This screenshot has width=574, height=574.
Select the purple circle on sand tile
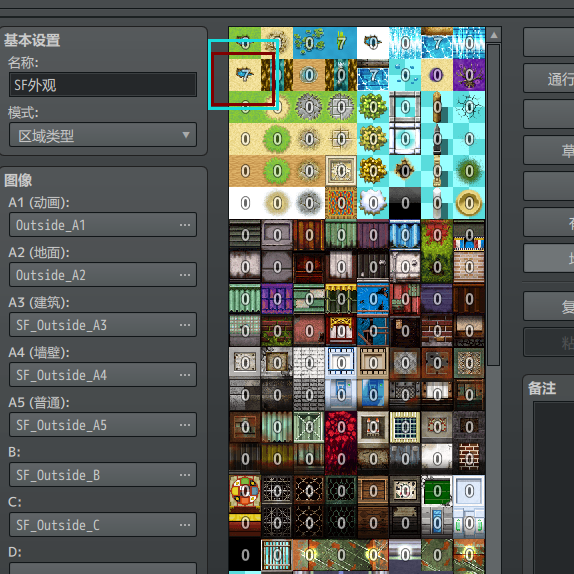437,75
